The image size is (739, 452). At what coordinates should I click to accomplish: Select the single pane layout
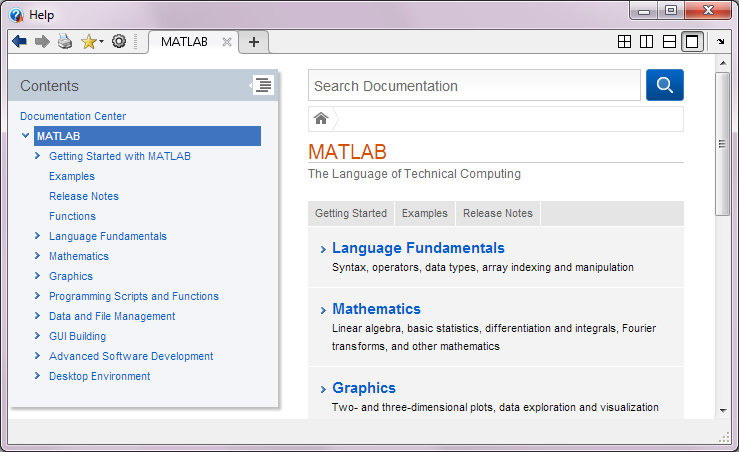point(692,41)
